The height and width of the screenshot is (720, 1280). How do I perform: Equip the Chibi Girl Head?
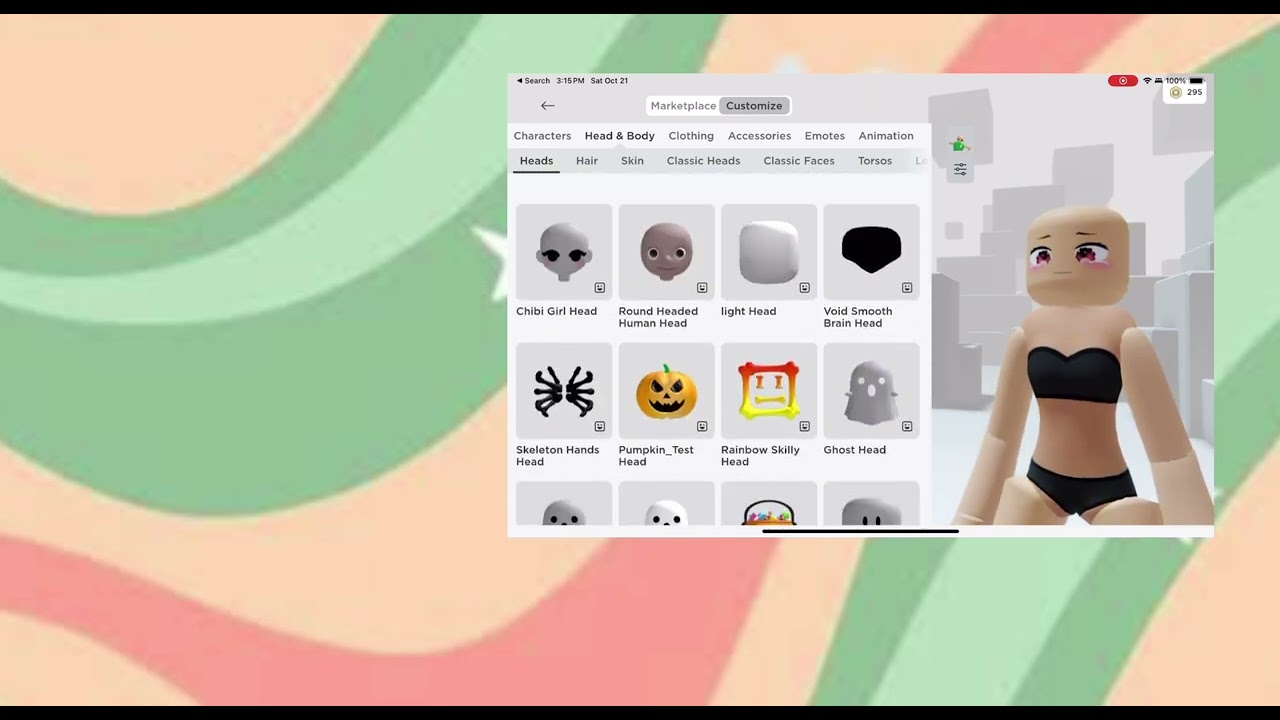(564, 251)
